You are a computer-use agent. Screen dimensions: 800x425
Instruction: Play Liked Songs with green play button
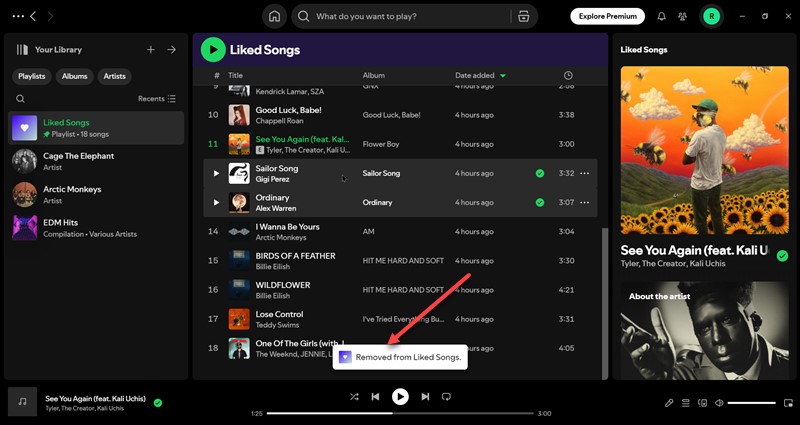pos(213,49)
